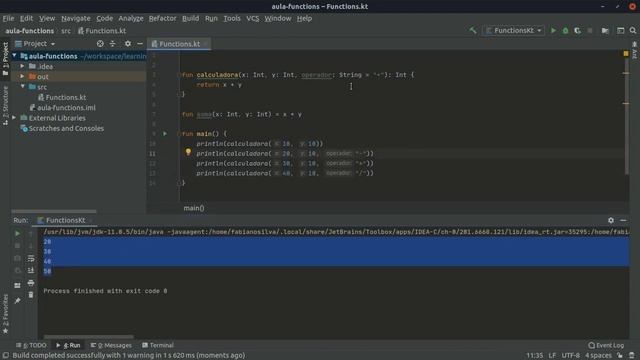
Task: Open the FunctionsKt run configuration dropdown
Action: point(513,31)
